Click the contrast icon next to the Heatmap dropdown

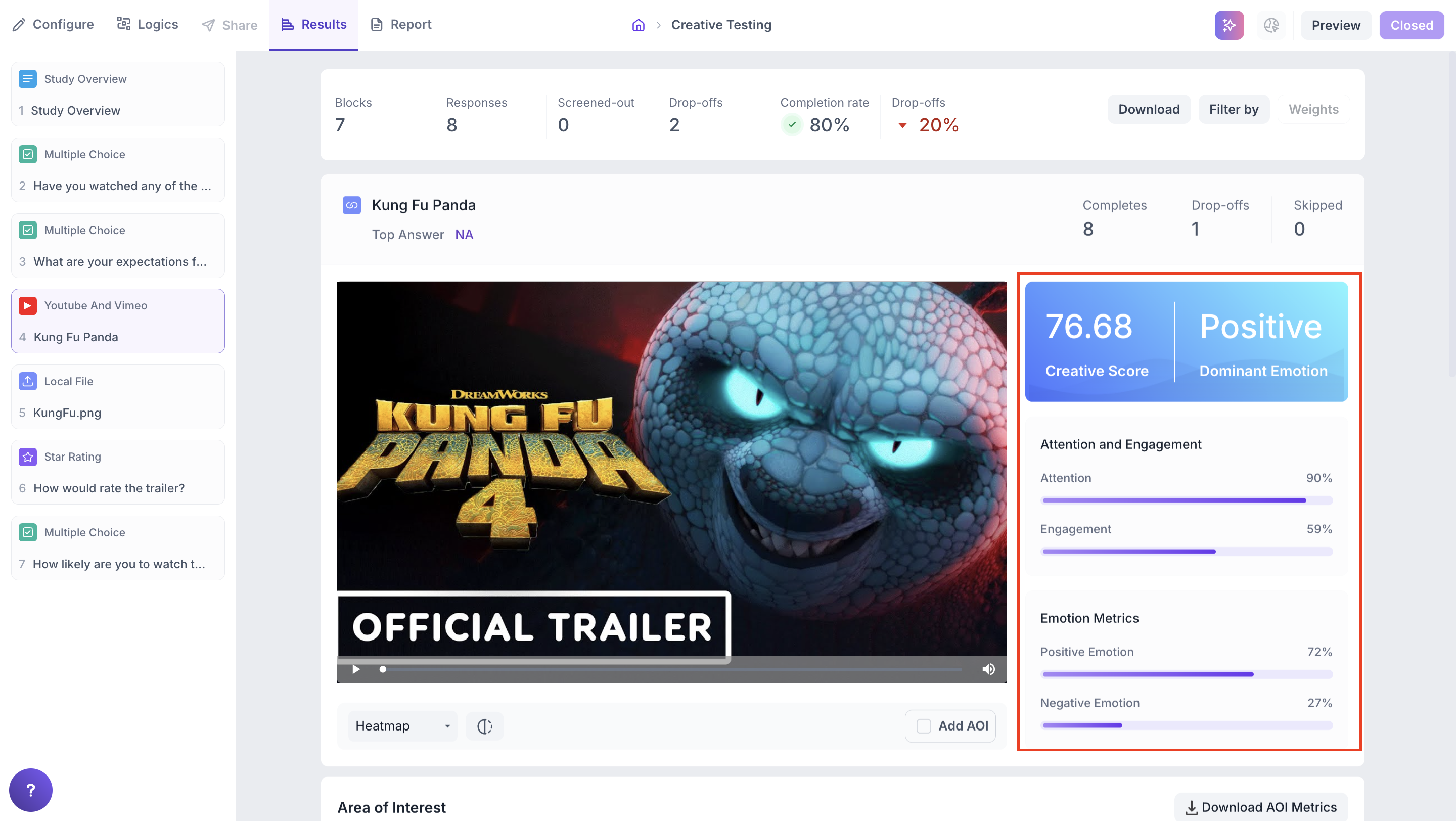point(484,726)
